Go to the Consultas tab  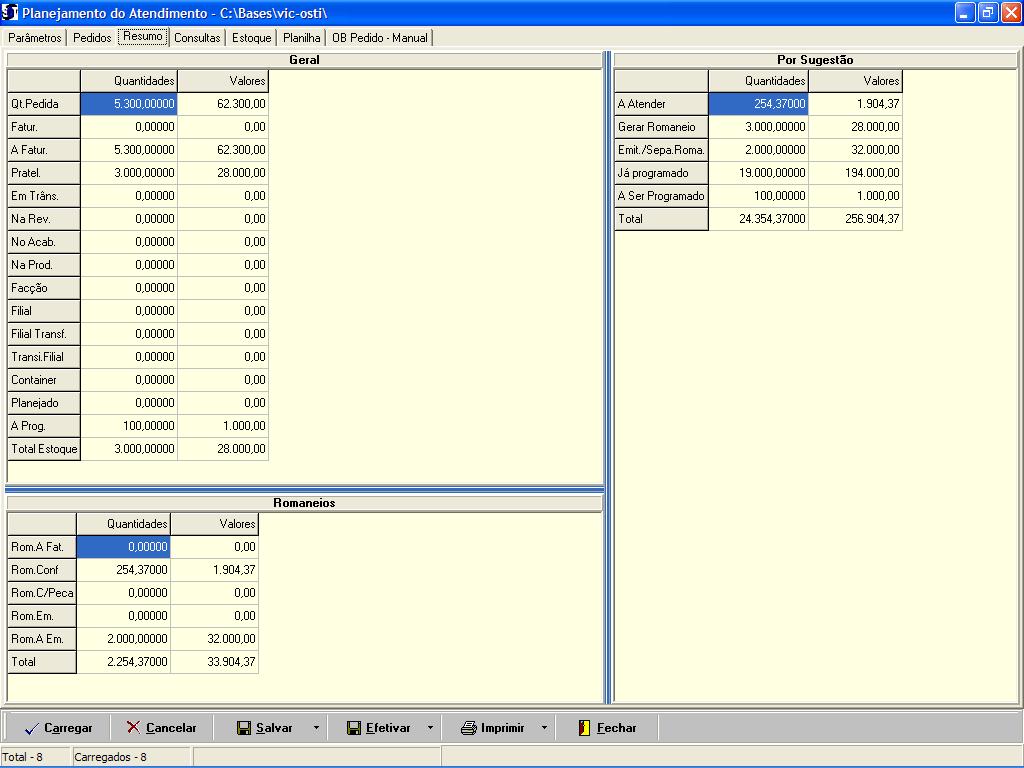pos(197,38)
